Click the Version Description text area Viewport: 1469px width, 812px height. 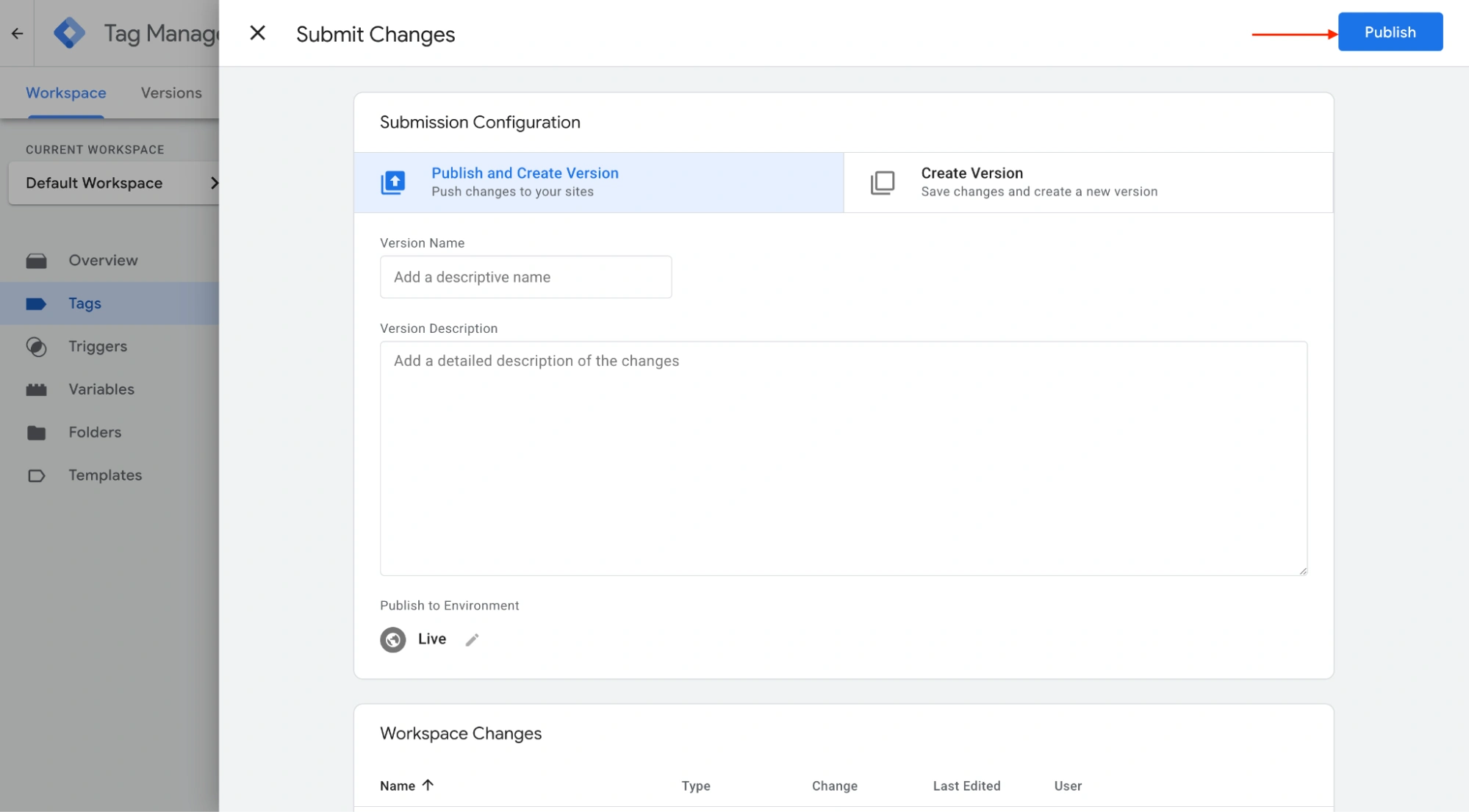[x=843, y=458]
